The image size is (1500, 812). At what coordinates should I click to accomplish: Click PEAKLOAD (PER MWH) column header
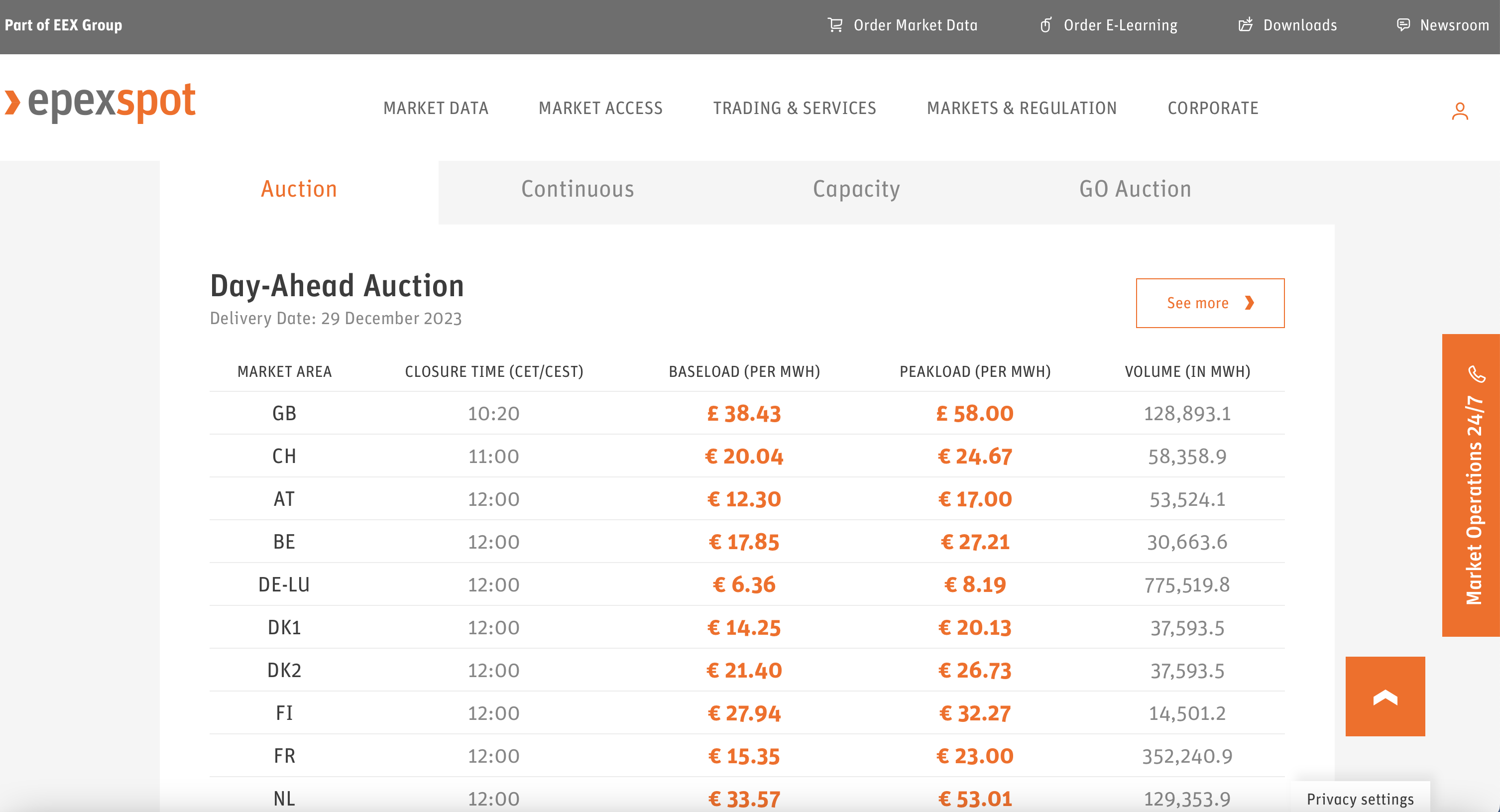pyautogui.click(x=975, y=371)
